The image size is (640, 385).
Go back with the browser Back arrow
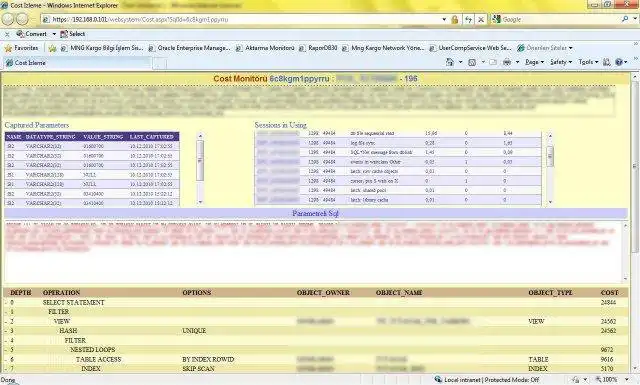click(x=8, y=19)
